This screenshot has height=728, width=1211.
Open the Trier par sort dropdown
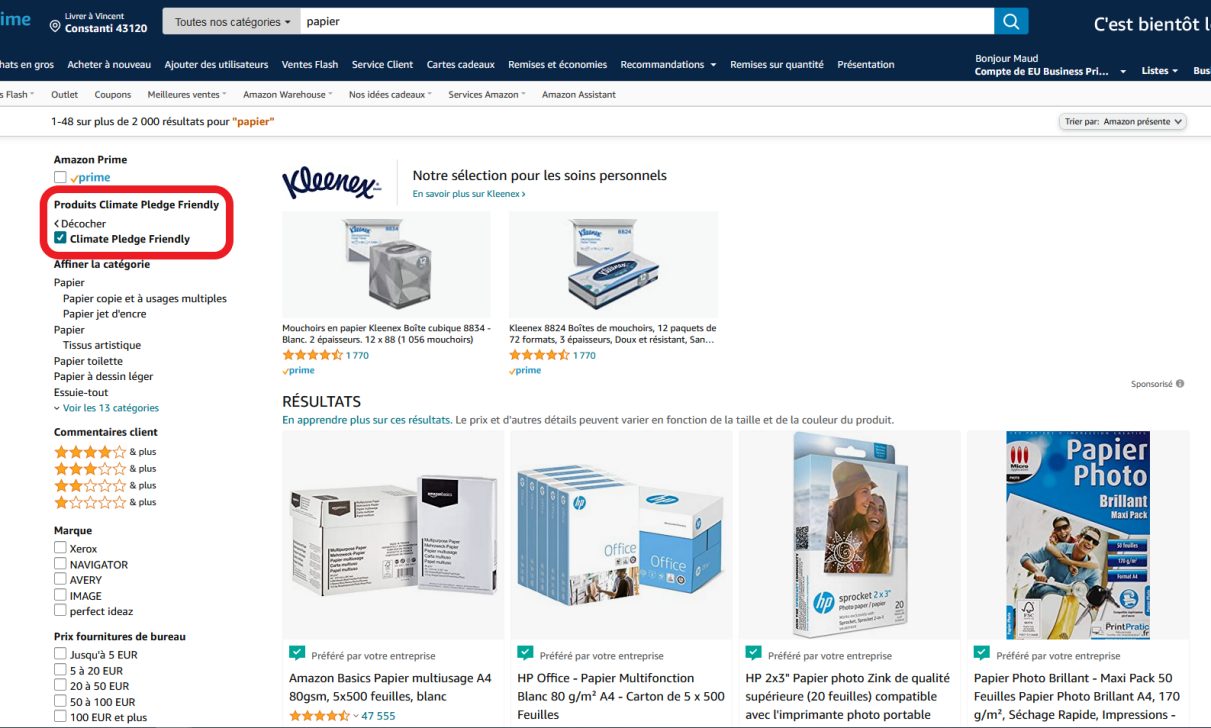[x=1122, y=121]
